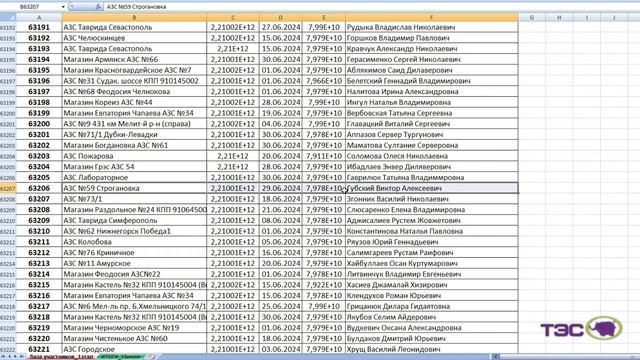Click cell Магазин Феодосия АЗС№22
Viewport: 640px width, 360px height.
[x=134, y=274]
